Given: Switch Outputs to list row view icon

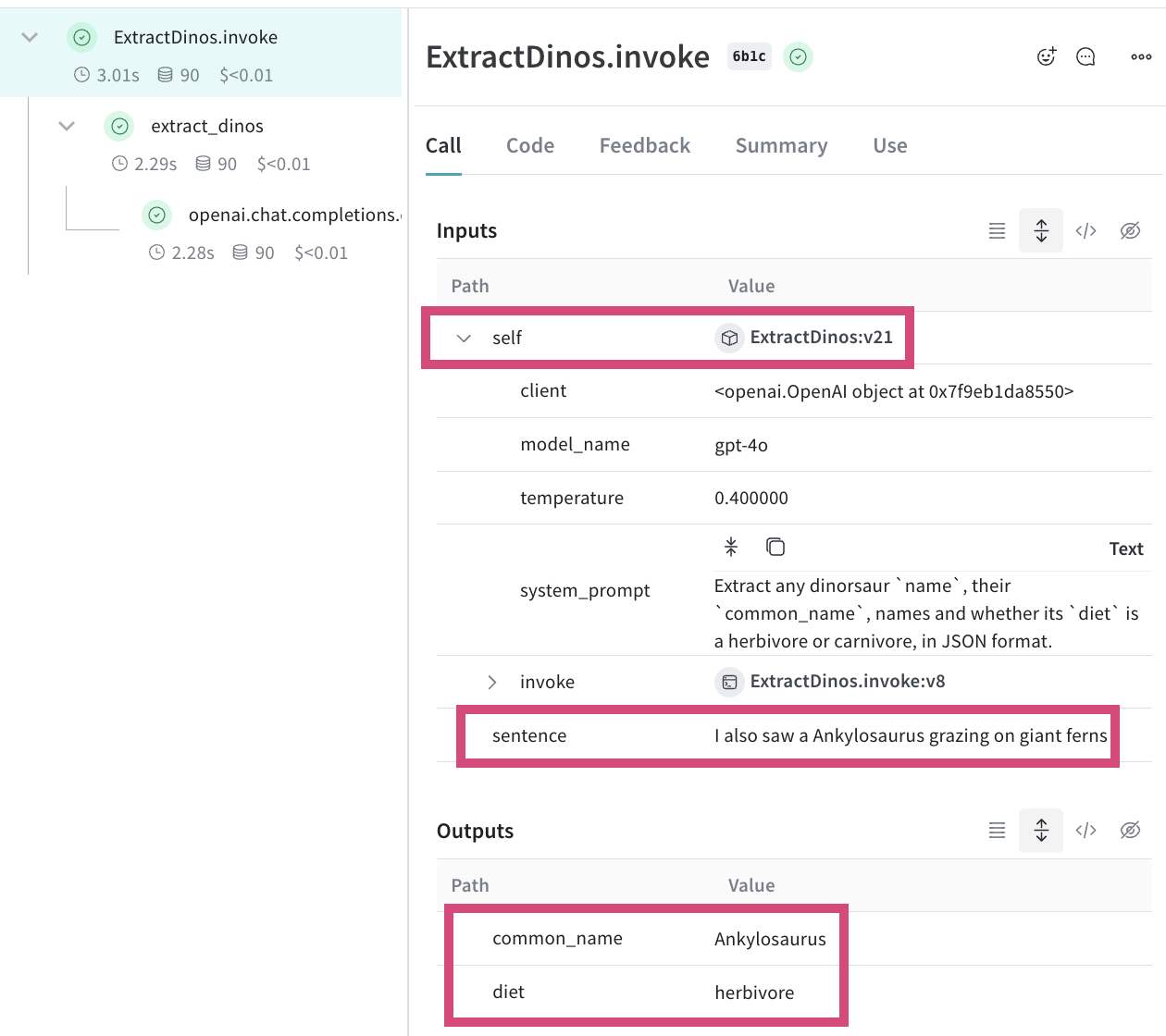Looking at the screenshot, I should pos(997,830).
